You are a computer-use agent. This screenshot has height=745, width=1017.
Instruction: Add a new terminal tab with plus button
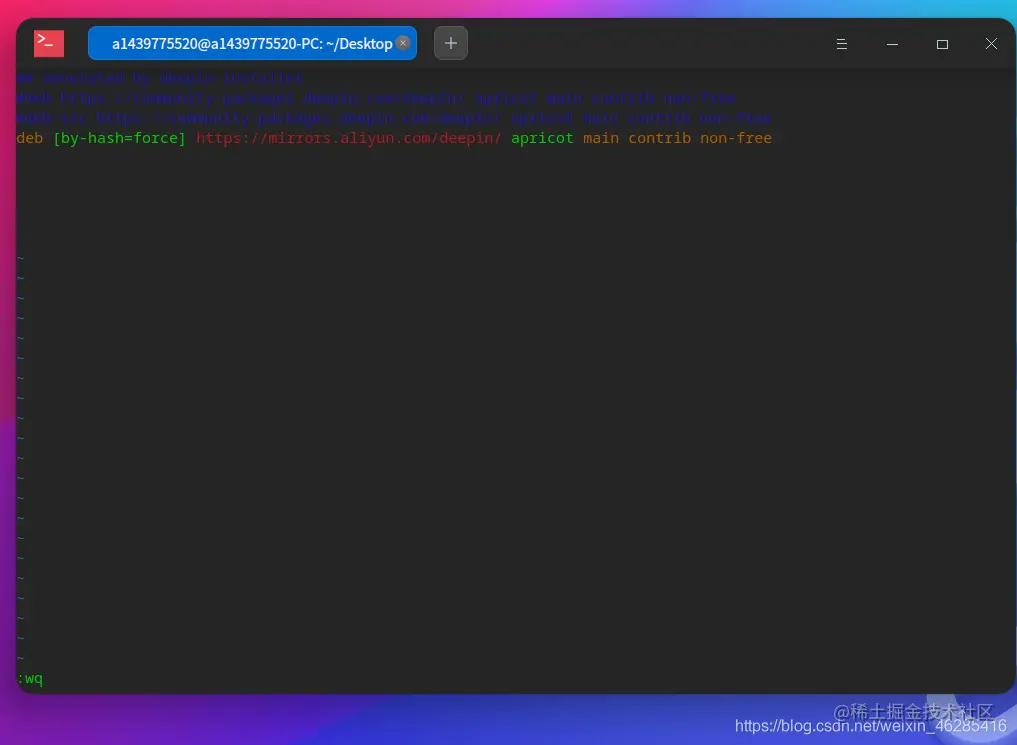pos(451,43)
